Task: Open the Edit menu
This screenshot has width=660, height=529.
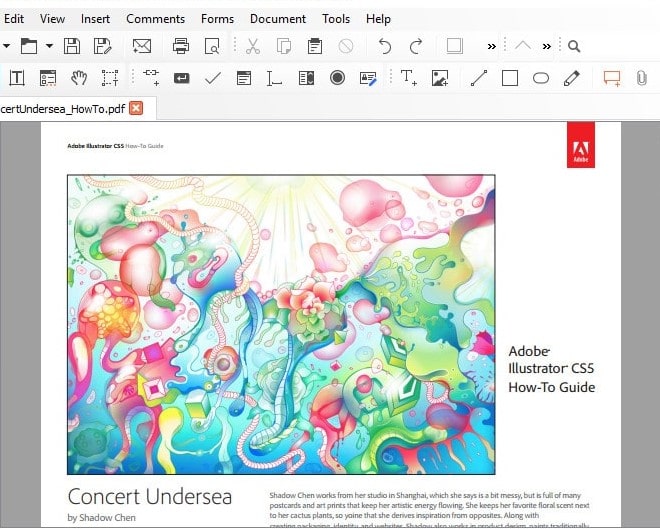Action: click(x=14, y=19)
